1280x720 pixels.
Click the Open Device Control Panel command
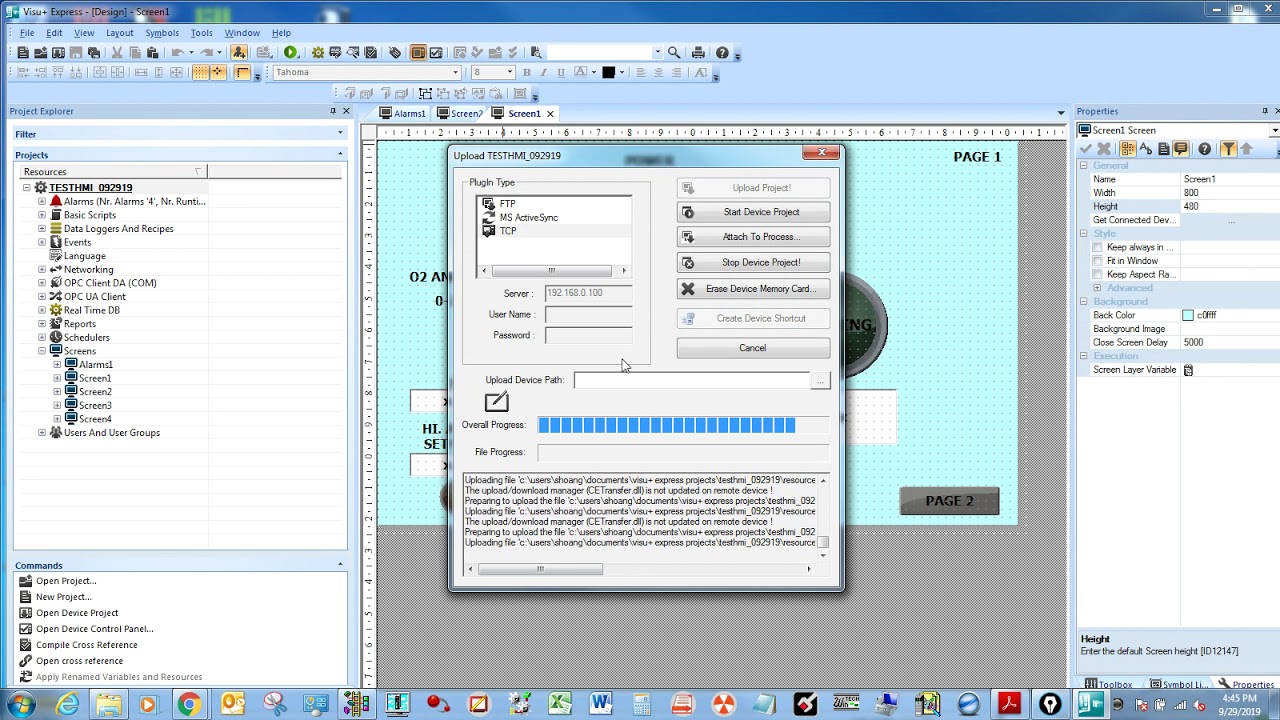point(95,629)
